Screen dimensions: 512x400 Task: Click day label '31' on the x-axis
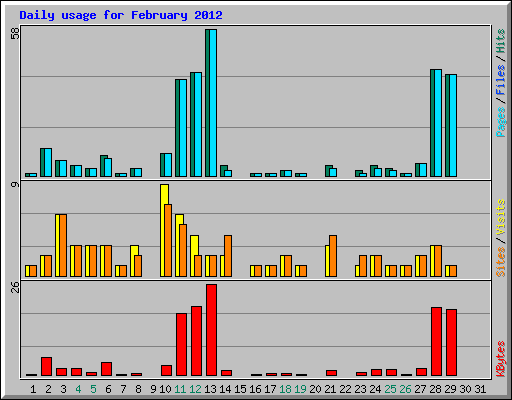click(480, 389)
